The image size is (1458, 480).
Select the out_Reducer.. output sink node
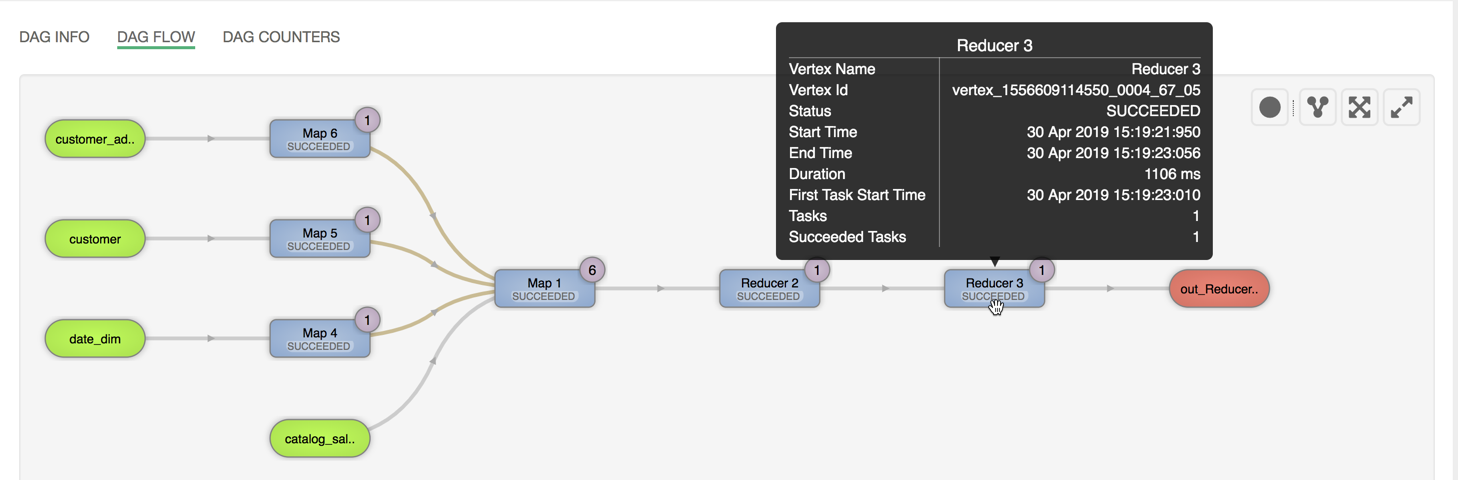[x=1219, y=289]
